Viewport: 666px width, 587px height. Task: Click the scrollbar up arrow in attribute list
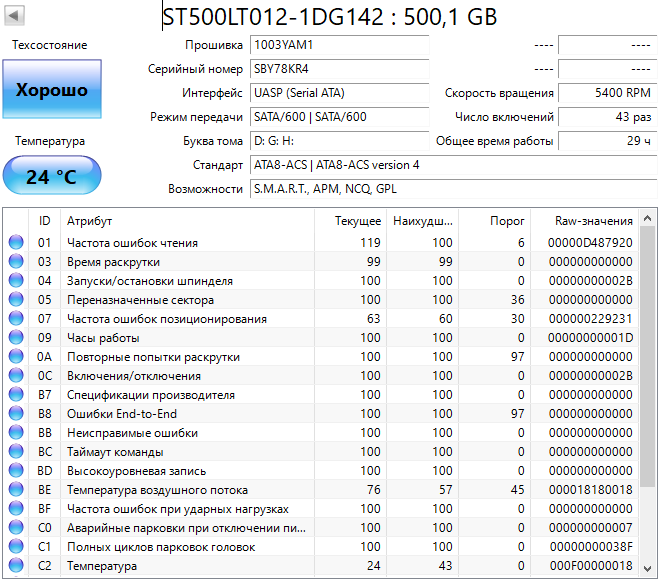[647, 219]
